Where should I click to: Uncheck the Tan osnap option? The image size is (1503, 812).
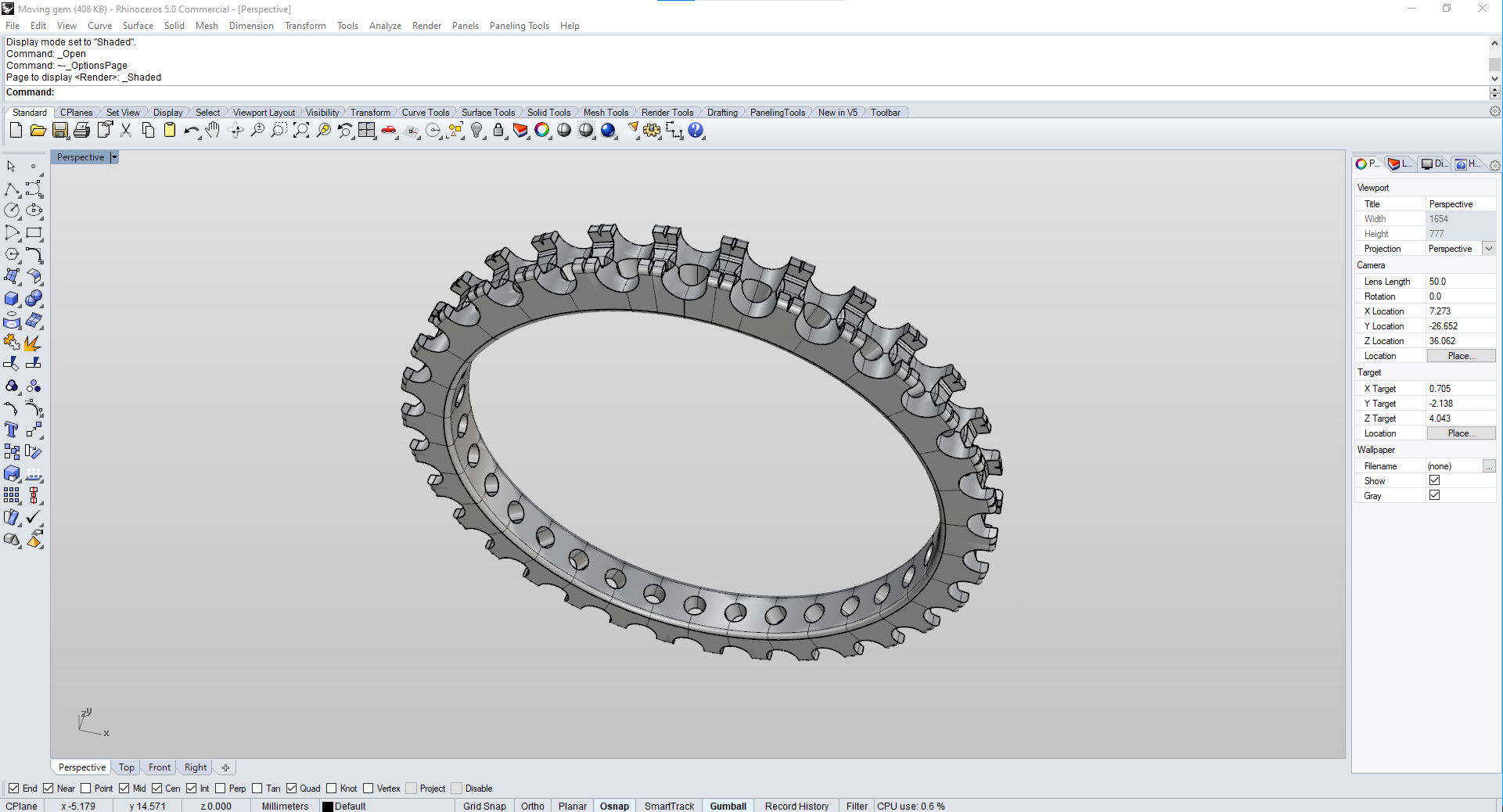pyautogui.click(x=256, y=789)
